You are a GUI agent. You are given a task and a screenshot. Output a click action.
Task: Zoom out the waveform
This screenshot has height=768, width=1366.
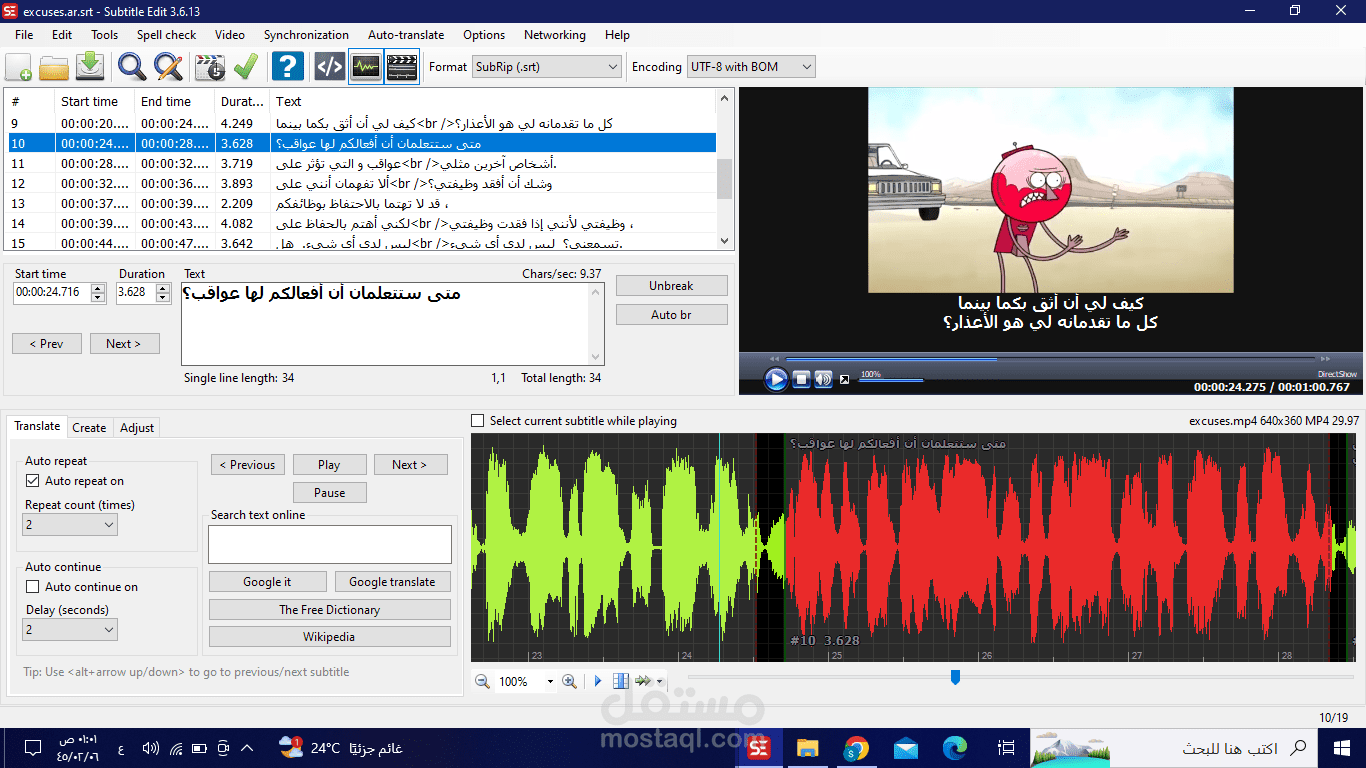pos(482,681)
